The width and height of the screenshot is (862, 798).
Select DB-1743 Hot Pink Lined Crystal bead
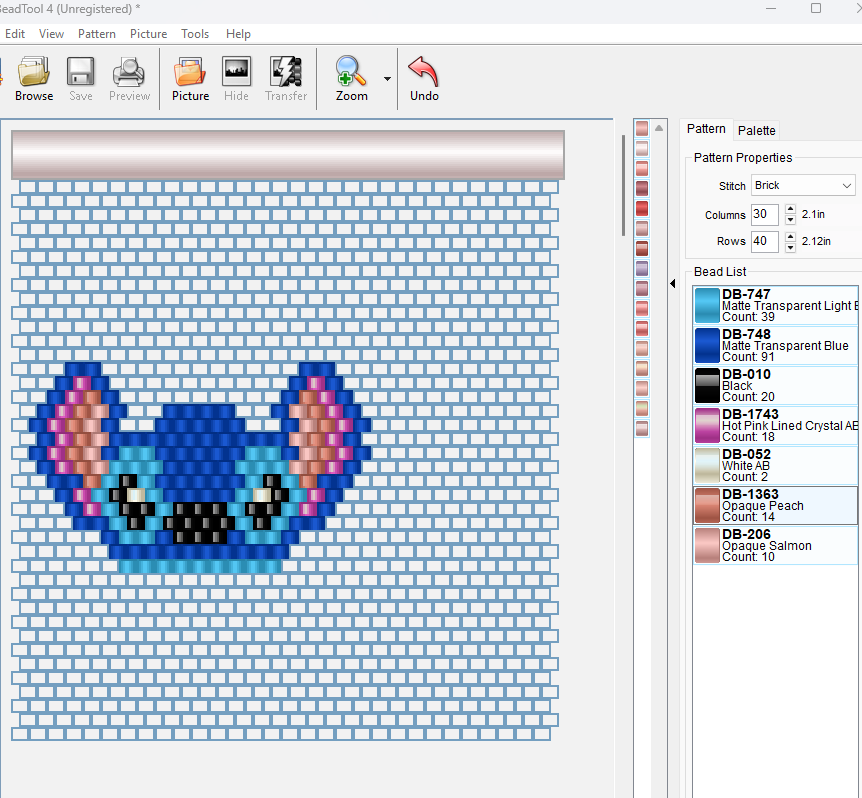click(776, 425)
